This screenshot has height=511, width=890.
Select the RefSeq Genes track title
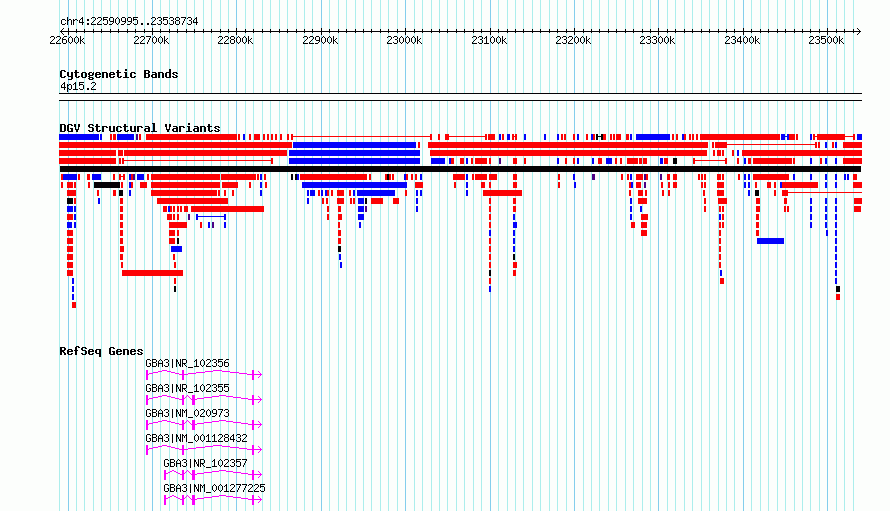[102, 351]
